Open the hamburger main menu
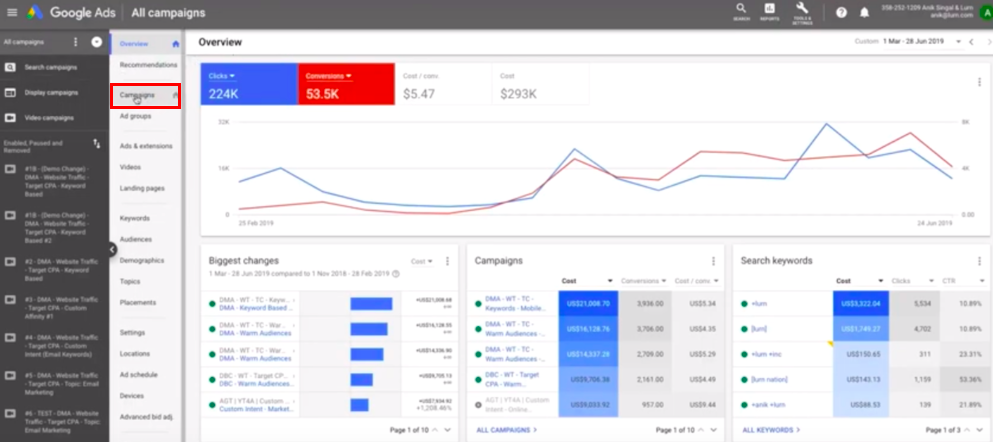 coord(12,13)
